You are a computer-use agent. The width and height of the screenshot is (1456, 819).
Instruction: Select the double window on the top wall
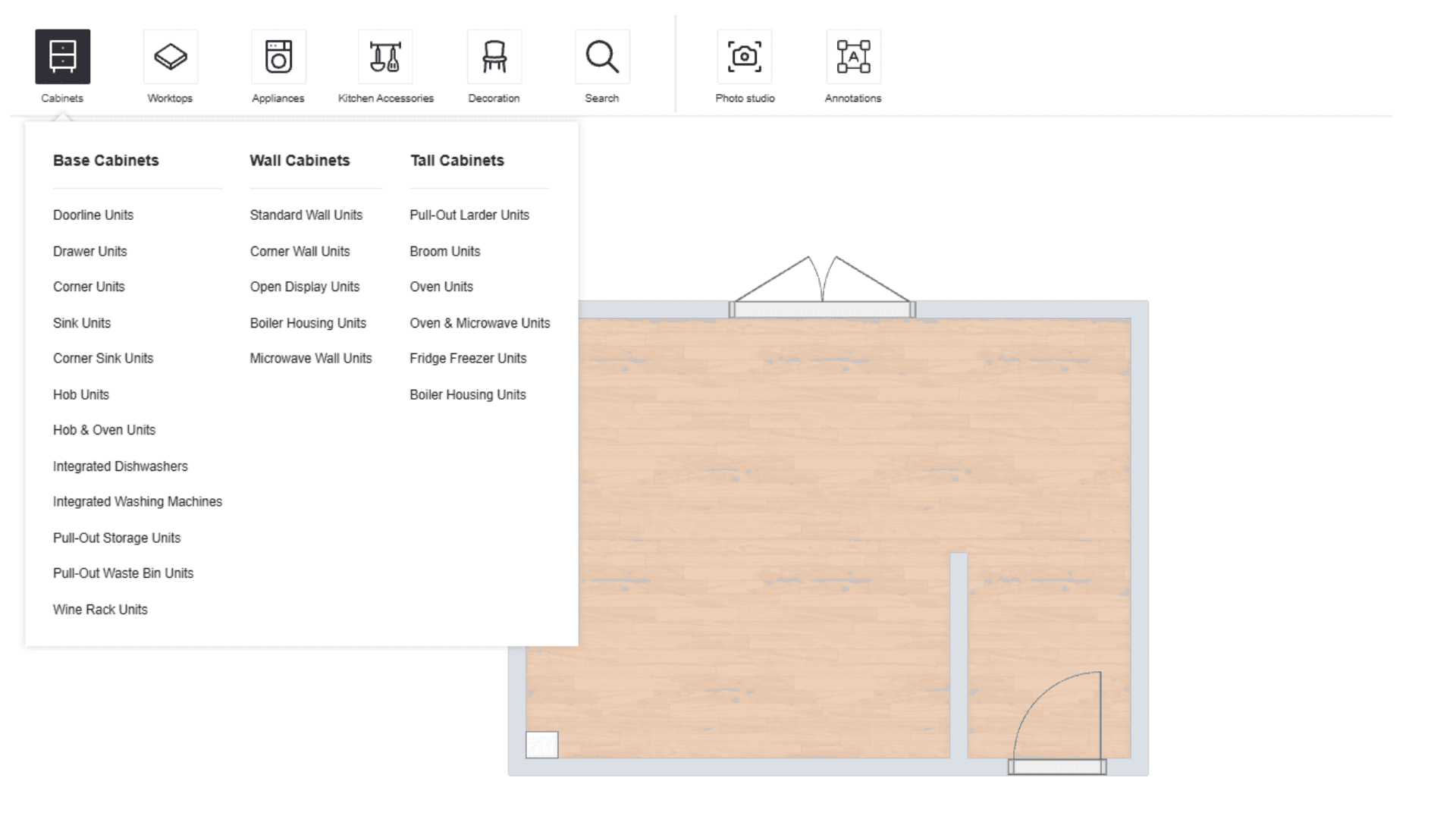[x=822, y=309]
